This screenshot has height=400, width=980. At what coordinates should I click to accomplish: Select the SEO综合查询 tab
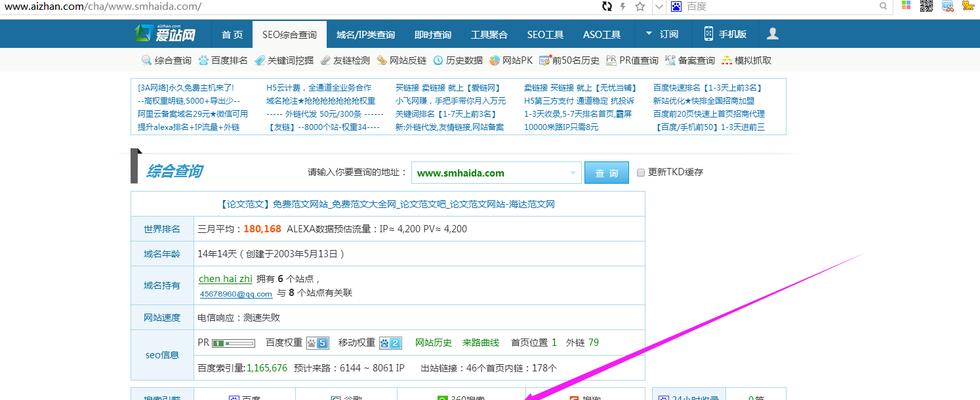click(x=289, y=34)
